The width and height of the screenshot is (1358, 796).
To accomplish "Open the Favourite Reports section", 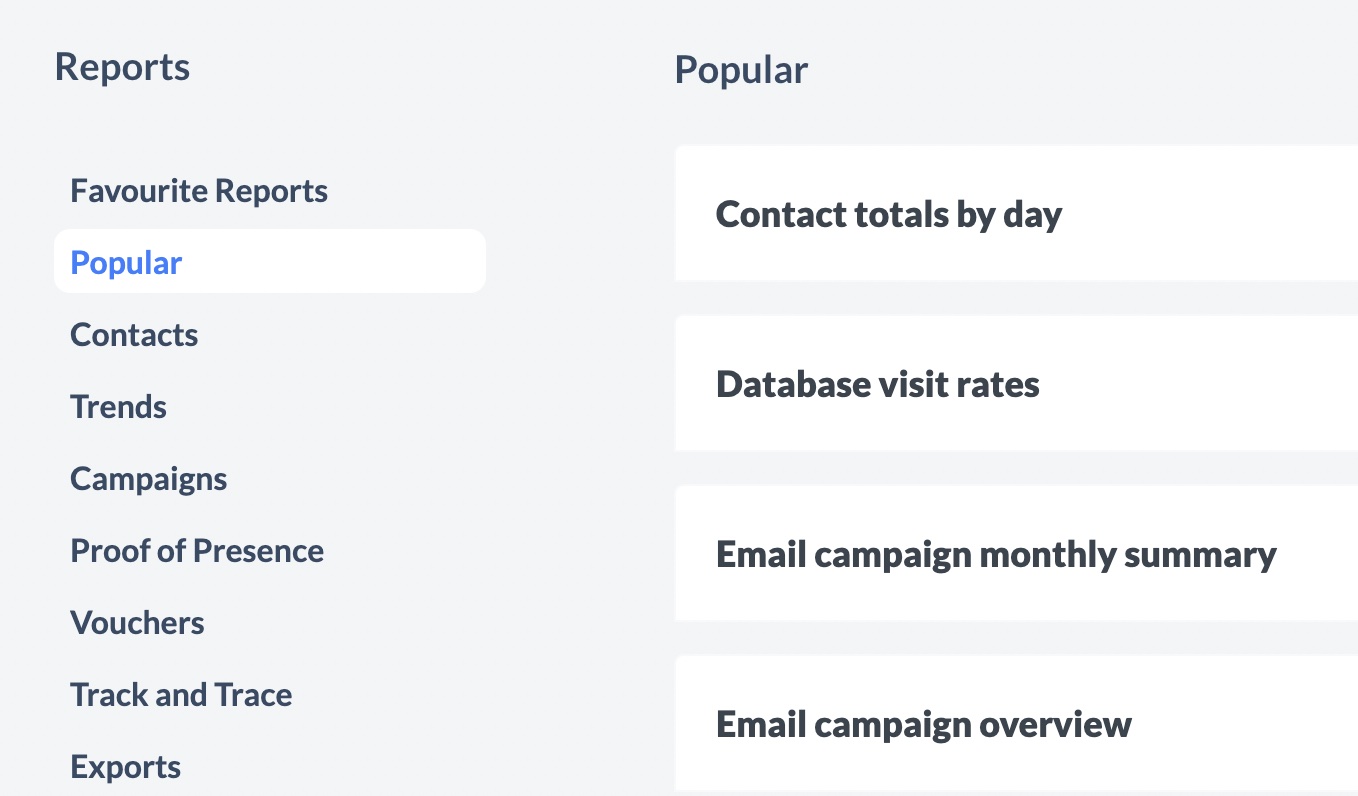I will (199, 191).
